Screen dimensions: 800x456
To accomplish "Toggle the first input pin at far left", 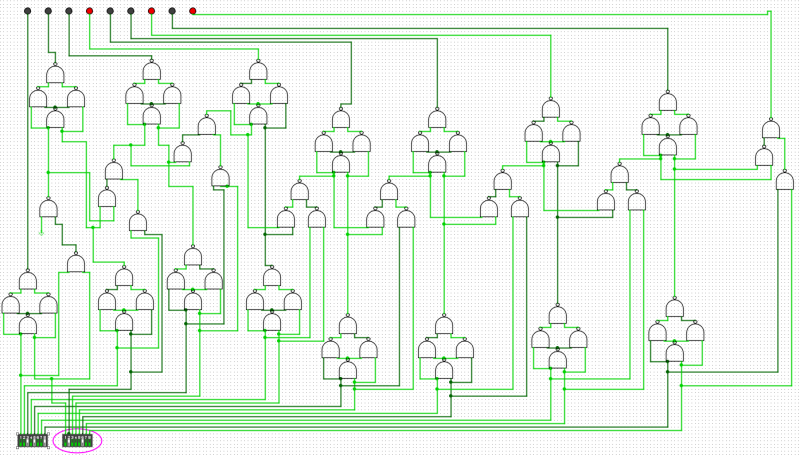I will [x=27, y=11].
